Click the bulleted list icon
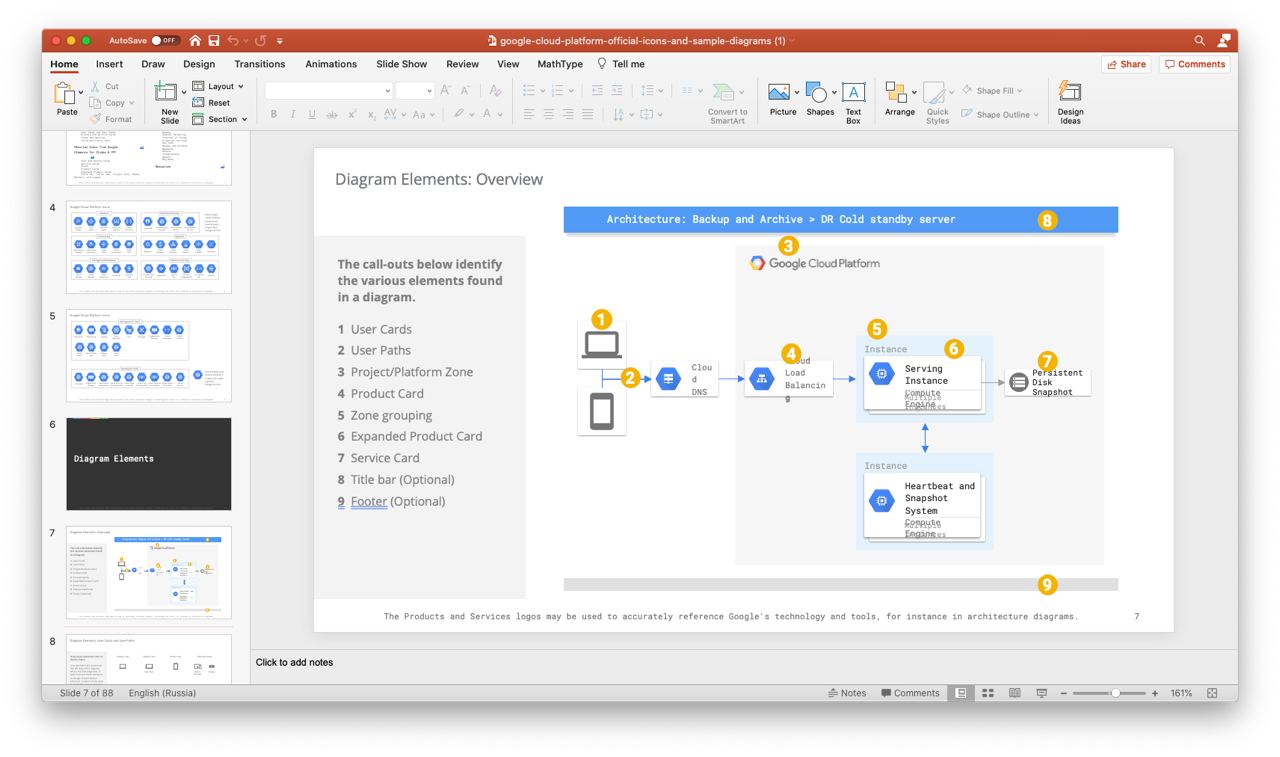Screen dimensions: 1280x757 [x=528, y=90]
